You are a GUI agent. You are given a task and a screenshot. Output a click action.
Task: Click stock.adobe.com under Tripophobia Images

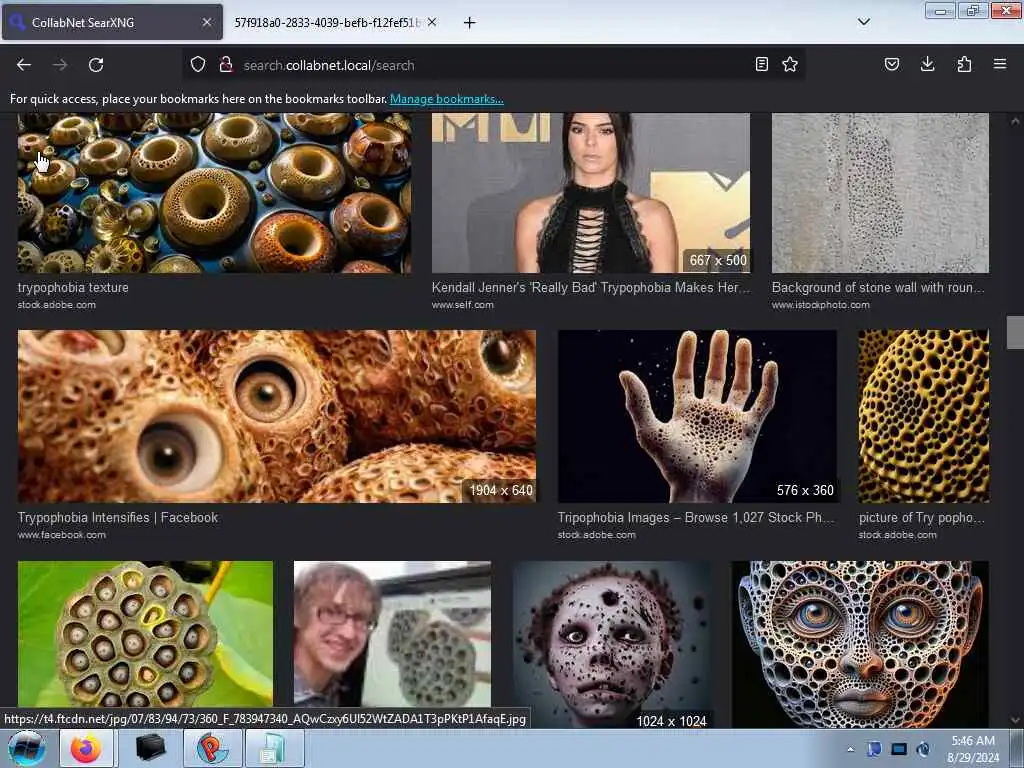[x=596, y=535]
